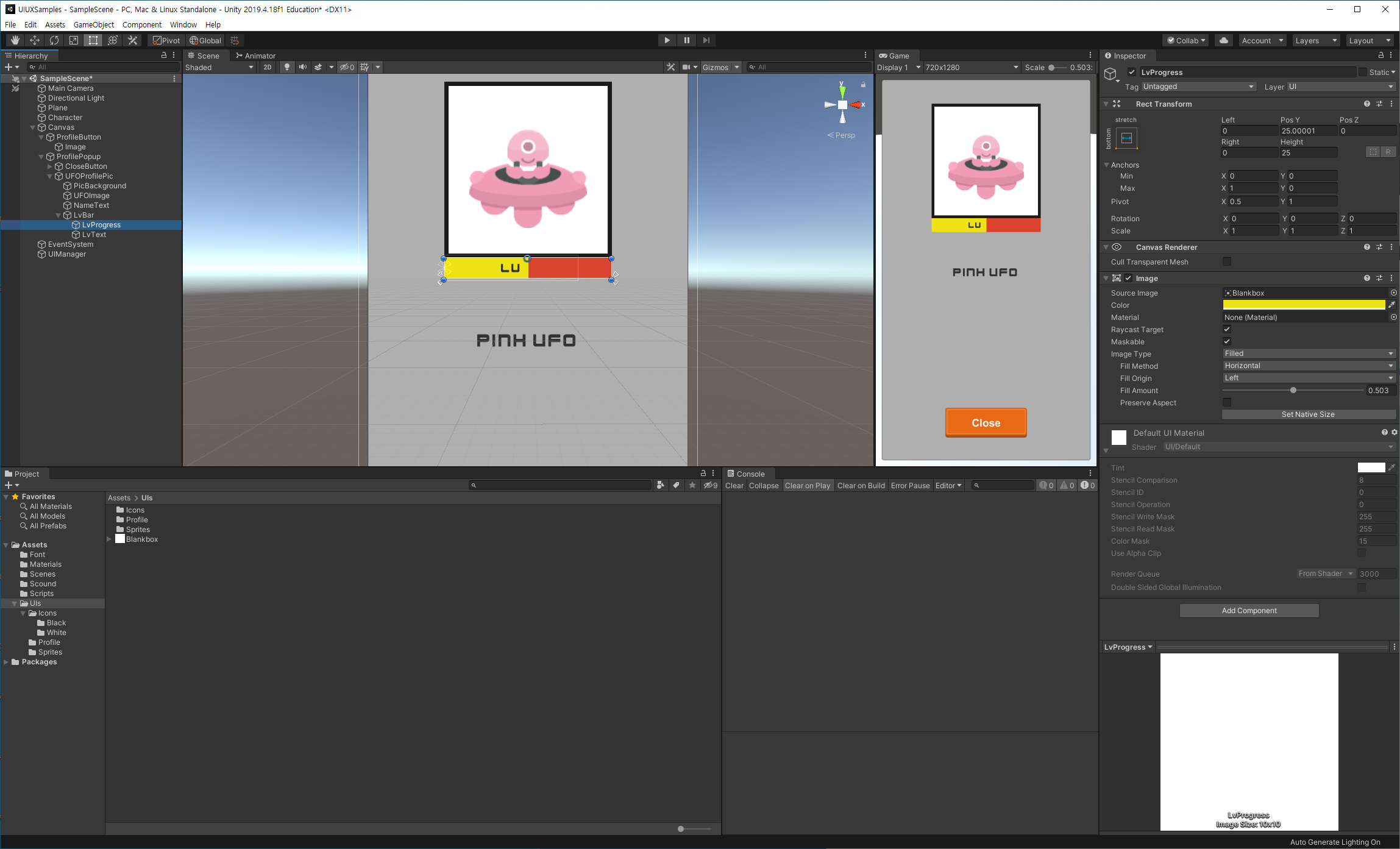This screenshot has height=849, width=1400.
Task: Click Set Native Size button
Action: pyautogui.click(x=1308, y=414)
